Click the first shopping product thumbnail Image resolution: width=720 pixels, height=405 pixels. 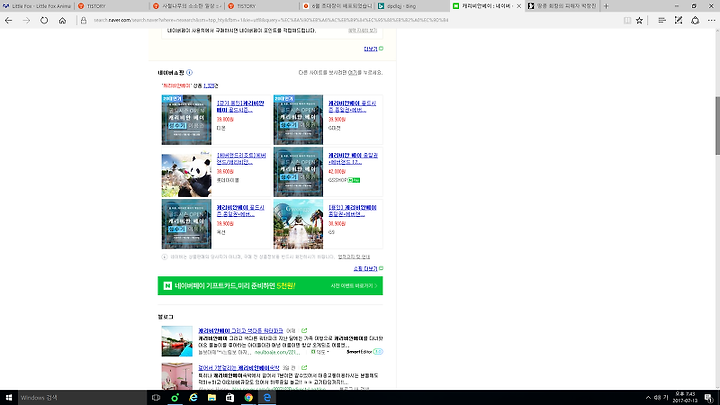(186, 120)
